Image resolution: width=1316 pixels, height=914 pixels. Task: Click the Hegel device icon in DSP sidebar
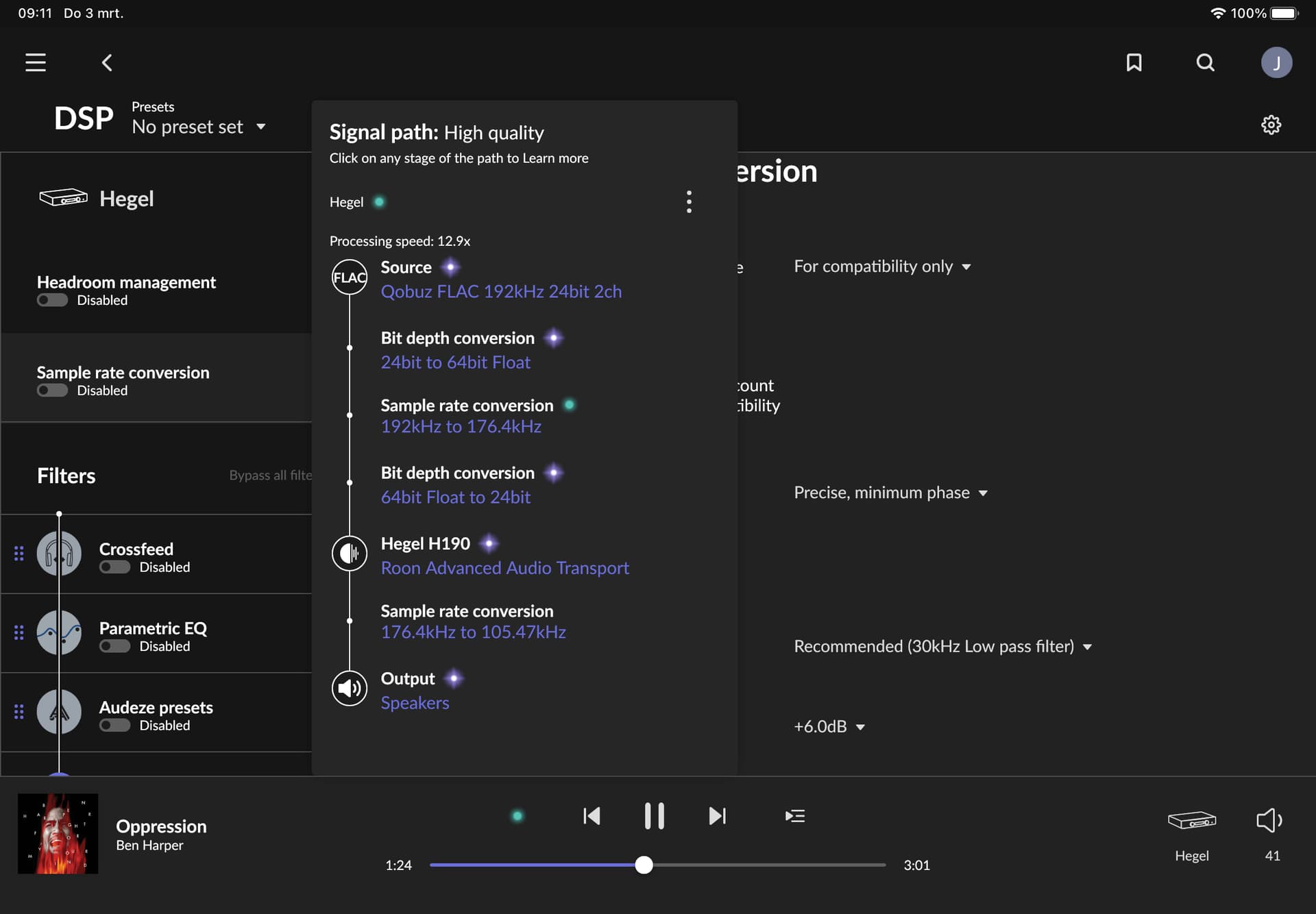[63, 197]
